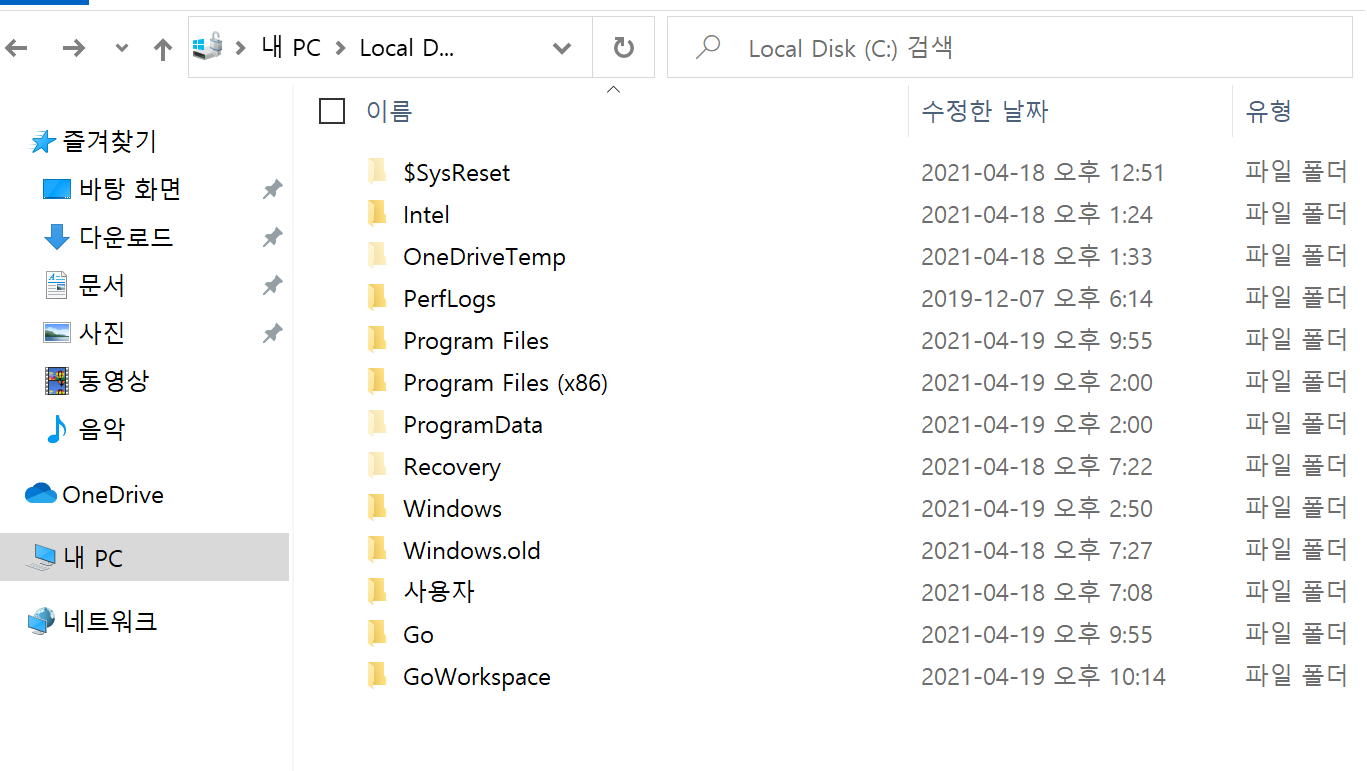Select the GoWorkspace folder name
This screenshot has width=1367, height=771.
[477, 677]
